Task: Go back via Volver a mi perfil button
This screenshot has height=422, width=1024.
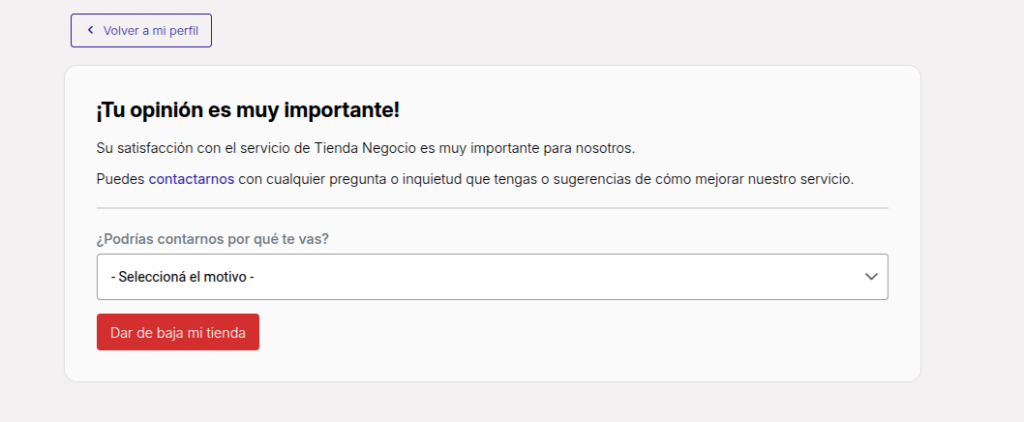Action: click(141, 31)
